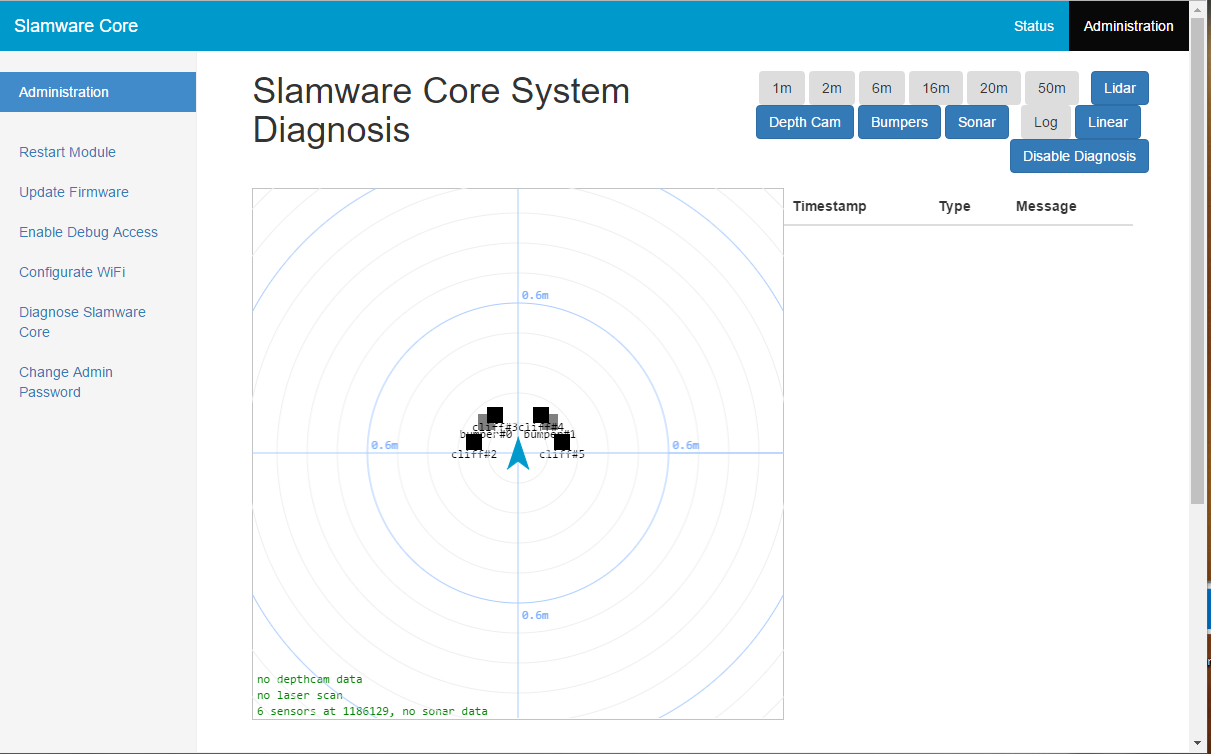Image resolution: width=1211 pixels, height=754 pixels.
Task: Open Diagnose Slamware Core page
Action: tap(82, 322)
